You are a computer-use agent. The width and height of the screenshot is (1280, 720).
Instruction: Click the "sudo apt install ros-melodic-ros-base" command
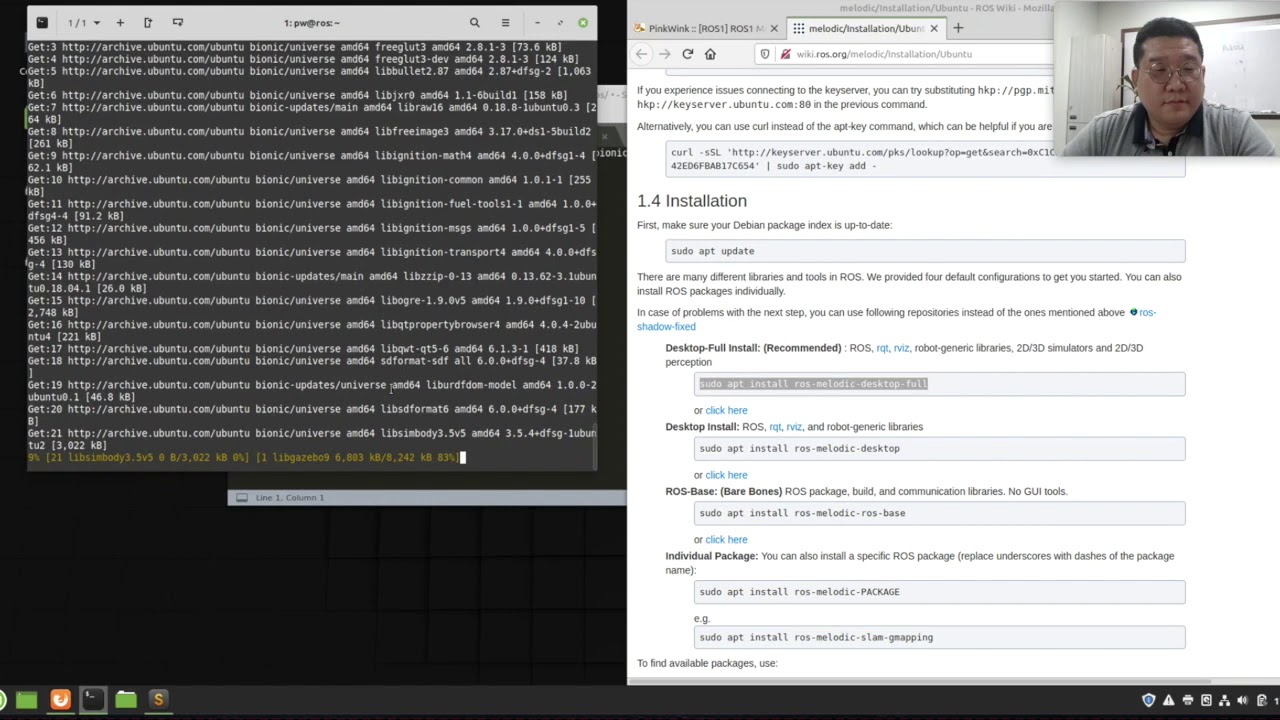pos(802,513)
